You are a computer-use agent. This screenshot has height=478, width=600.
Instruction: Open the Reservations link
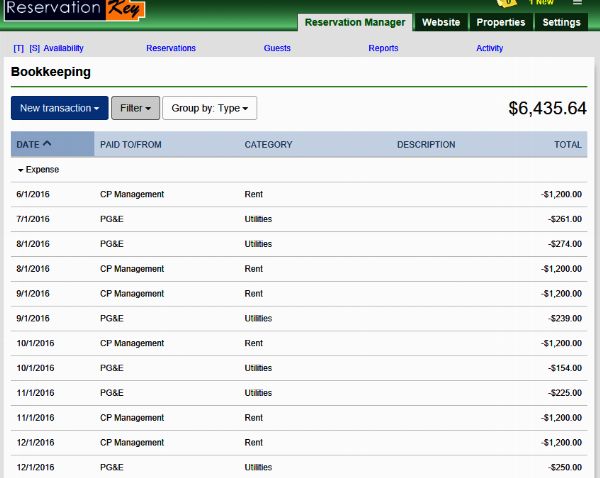[x=171, y=48]
